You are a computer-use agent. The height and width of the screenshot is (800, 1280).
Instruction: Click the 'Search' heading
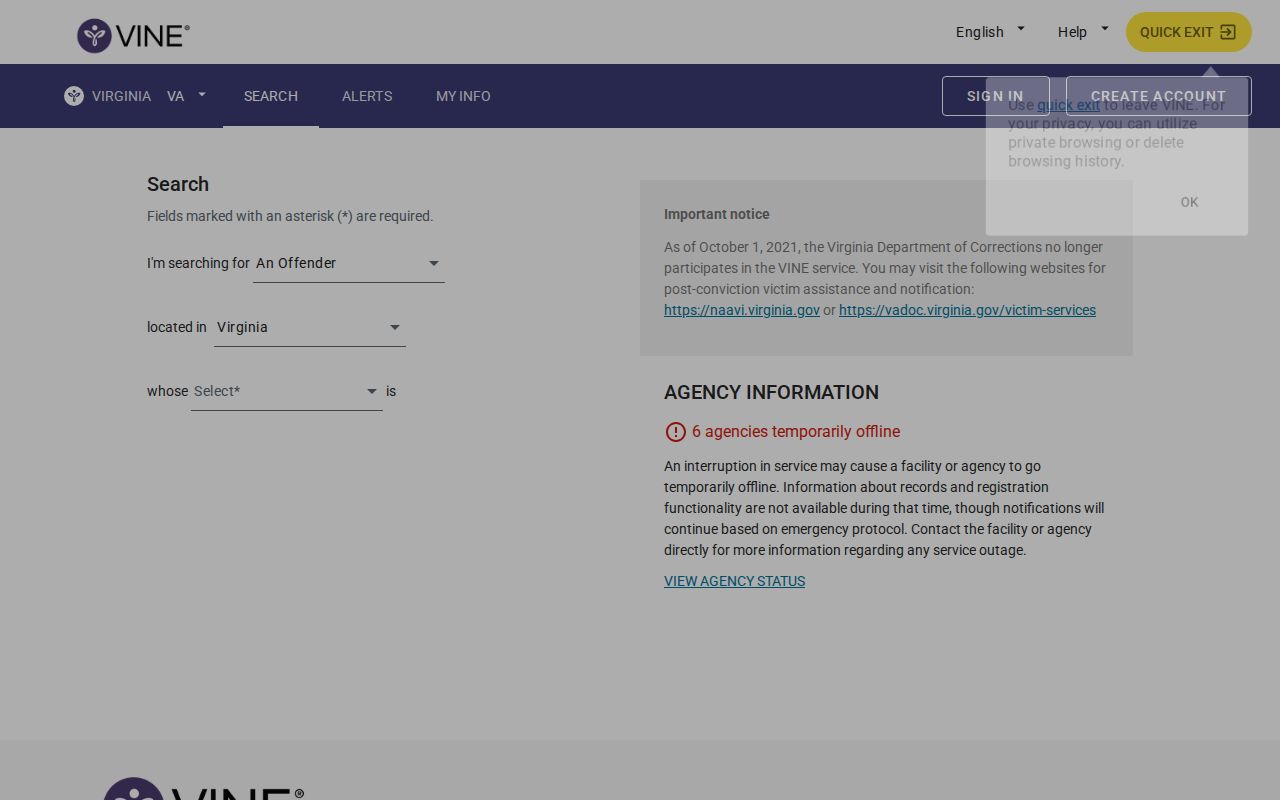coord(178,184)
